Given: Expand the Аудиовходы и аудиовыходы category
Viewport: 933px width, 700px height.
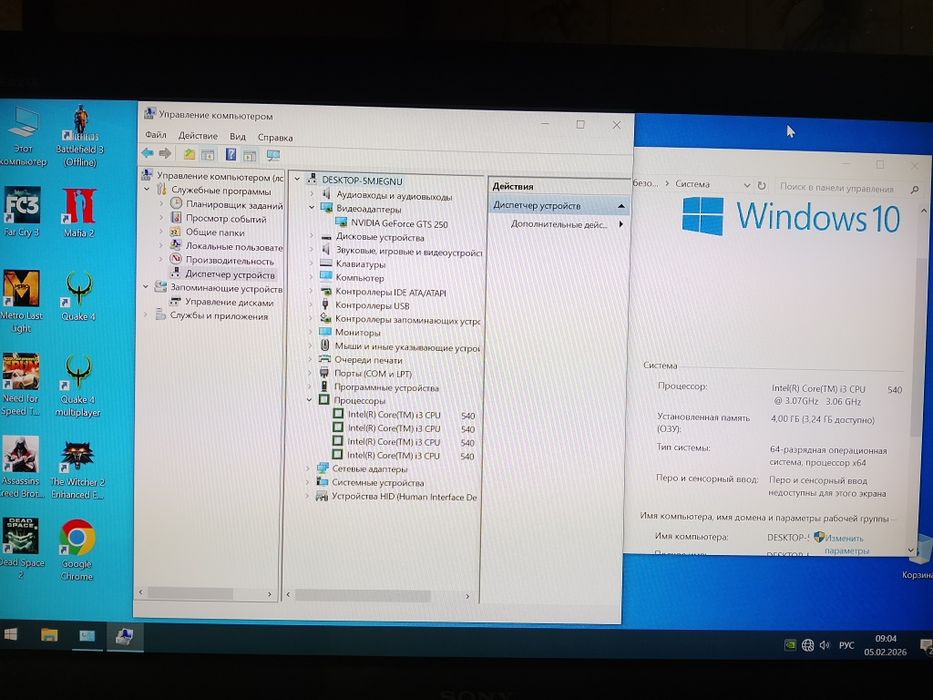Looking at the screenshot, I should click(x=311, y=194).
